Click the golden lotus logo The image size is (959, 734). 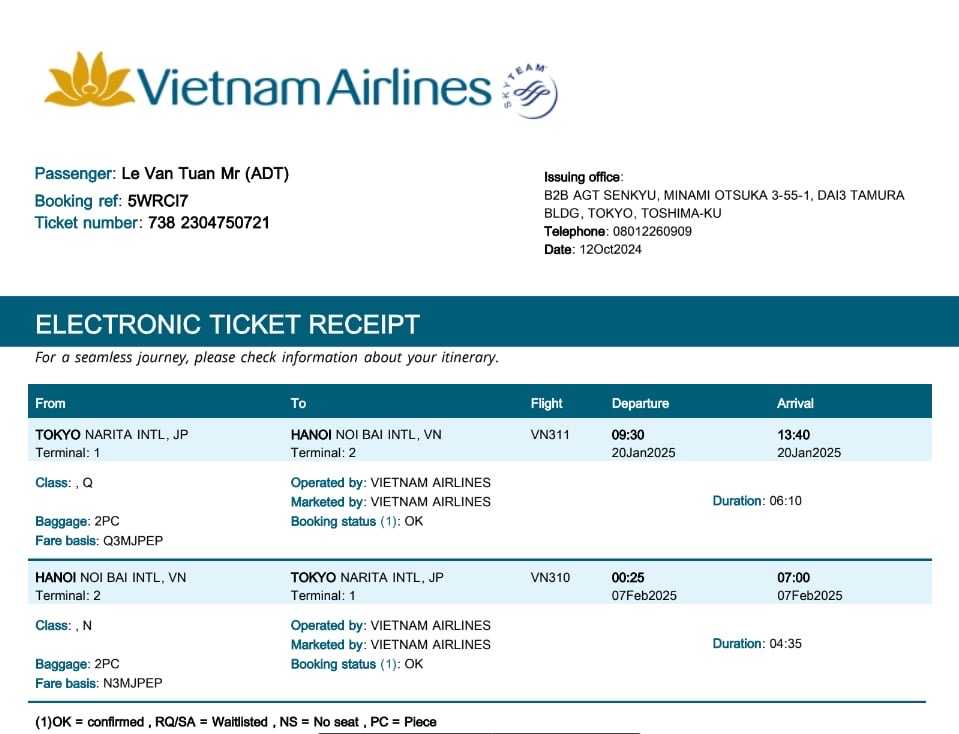pyautogui.click(x=89, y=80)
